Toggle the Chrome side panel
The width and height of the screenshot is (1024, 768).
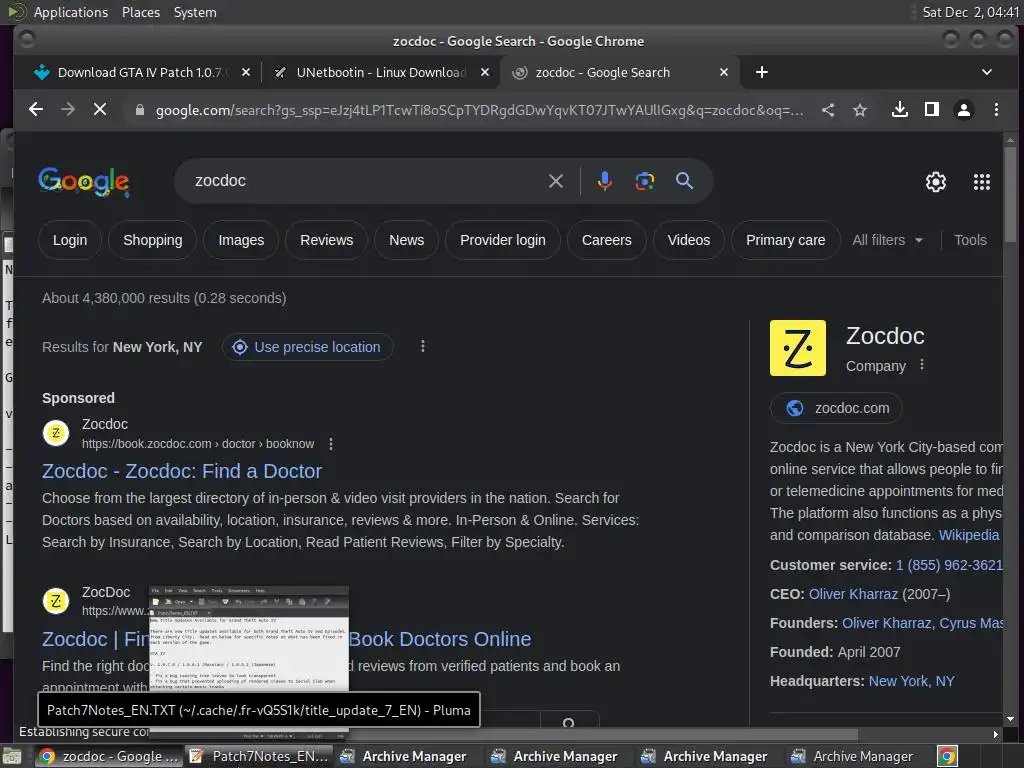(932, 110)
